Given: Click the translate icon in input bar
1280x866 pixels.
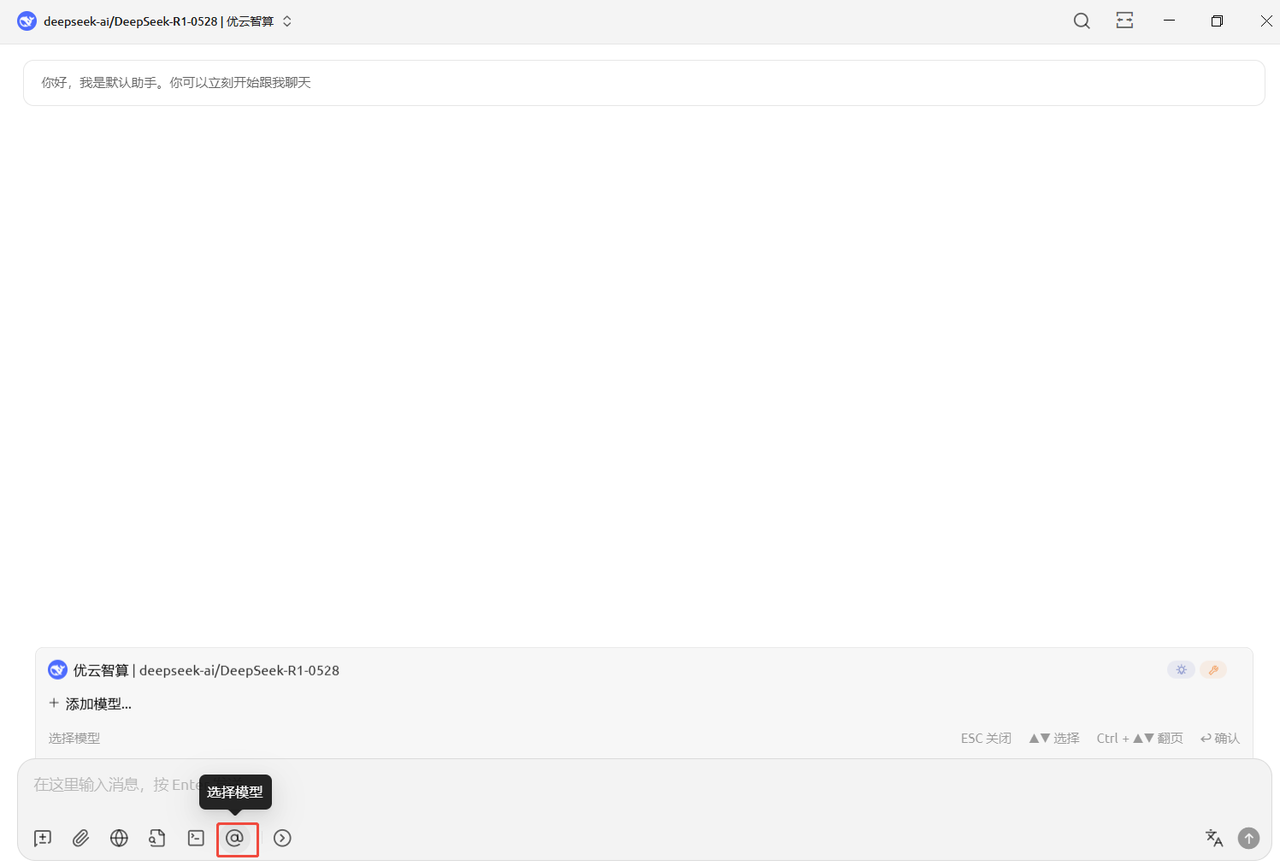Looking at the screenshot, I should coord(1214,838).
